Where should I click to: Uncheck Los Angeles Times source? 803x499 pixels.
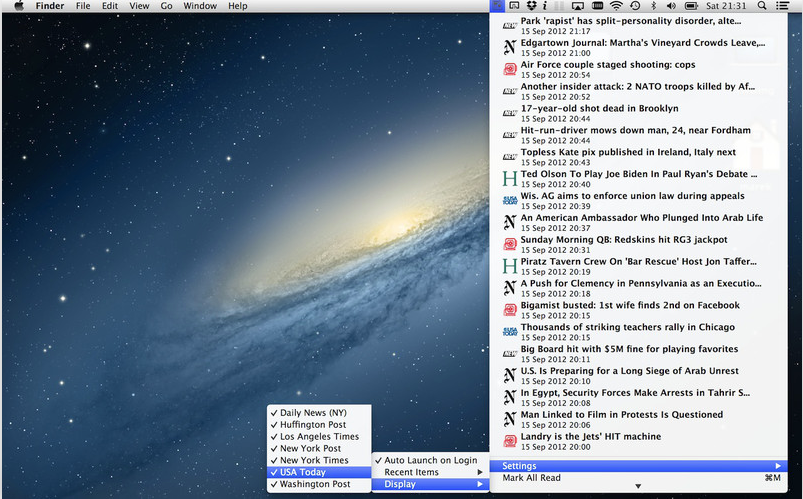[319, 436]
